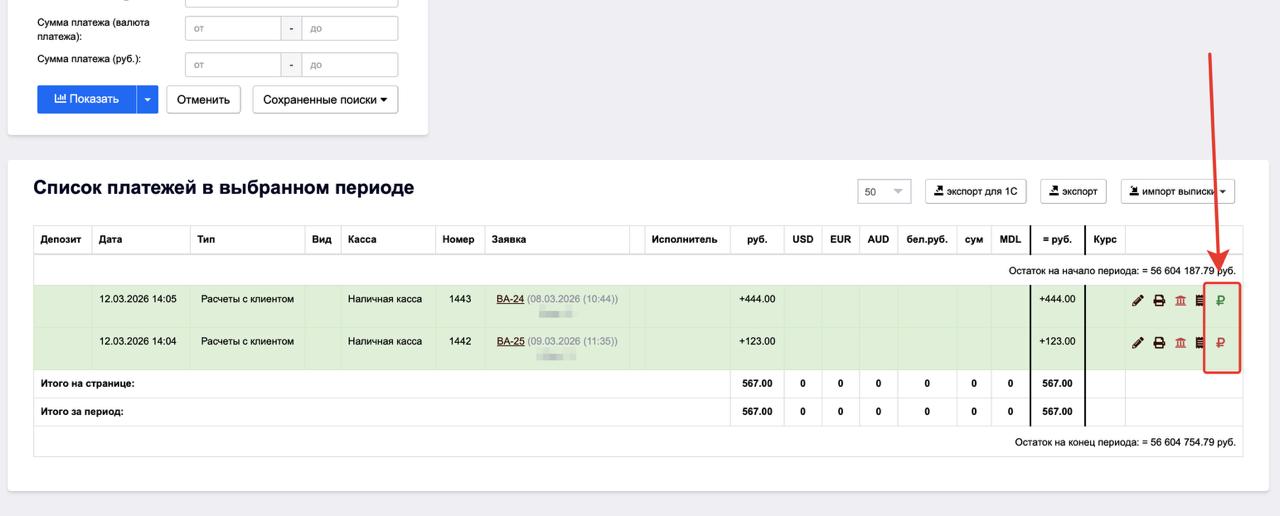Click the printer icon for payment 1442

tap(1159, 342)
